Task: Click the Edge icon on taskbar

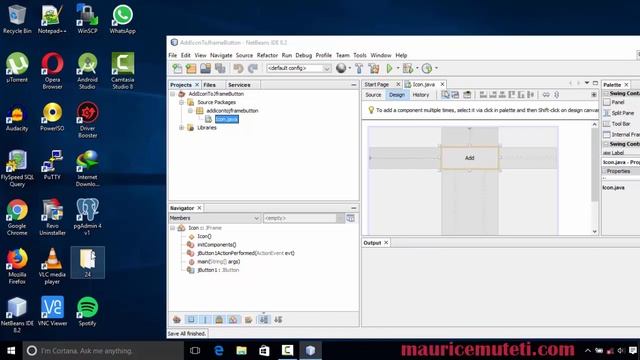Action: [x=219, y=351]
